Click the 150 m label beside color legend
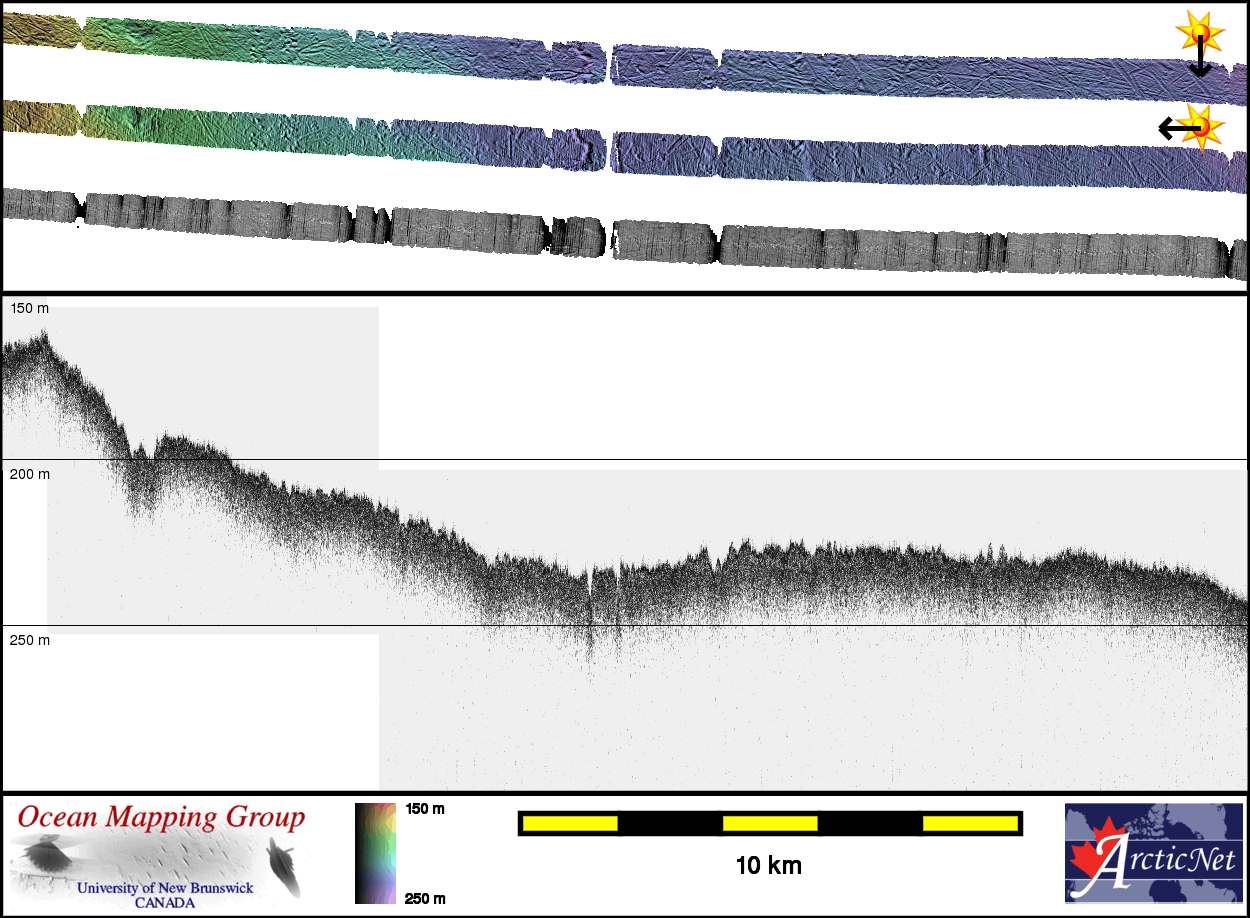Image resolution: width=1250 pixels, height=918 pixels. [x=425, y=808]
